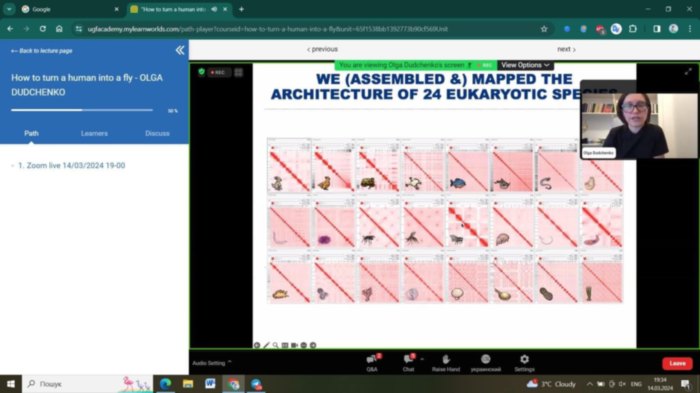Mute the audio on the lecture tab

coord(214,9)
